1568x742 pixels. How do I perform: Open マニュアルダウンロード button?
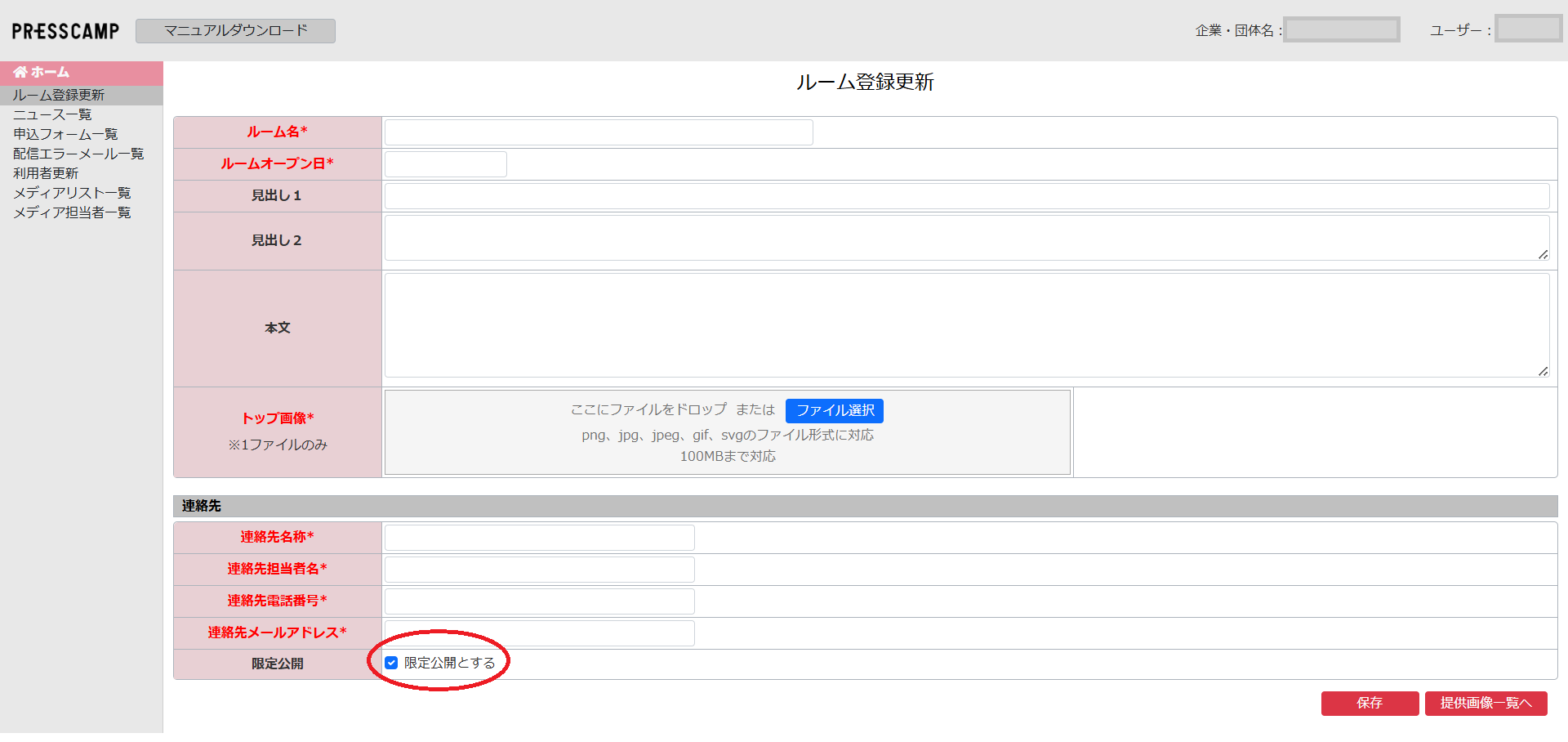pyautogui.click(x=235, y=30)
